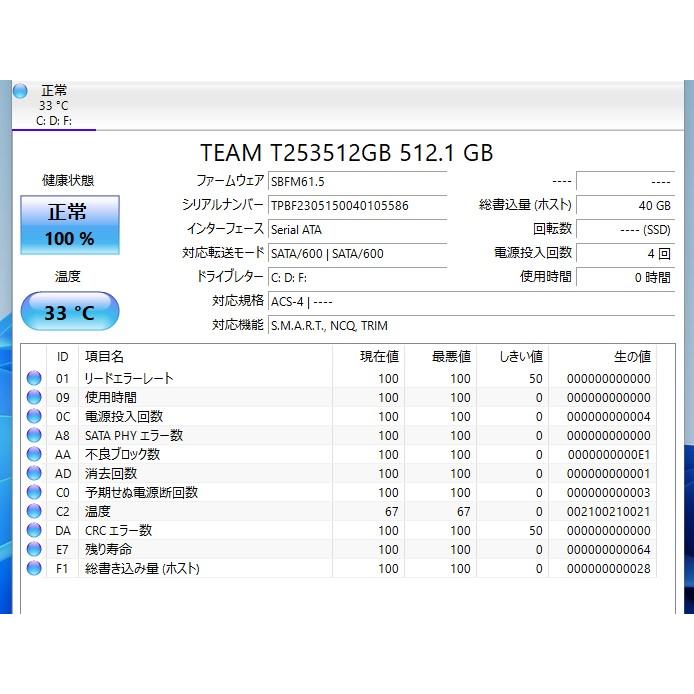Viewport: 694px width, 694px height.
Task: Select the 不良ブロック数 attribute name
Action: [122, 455]
